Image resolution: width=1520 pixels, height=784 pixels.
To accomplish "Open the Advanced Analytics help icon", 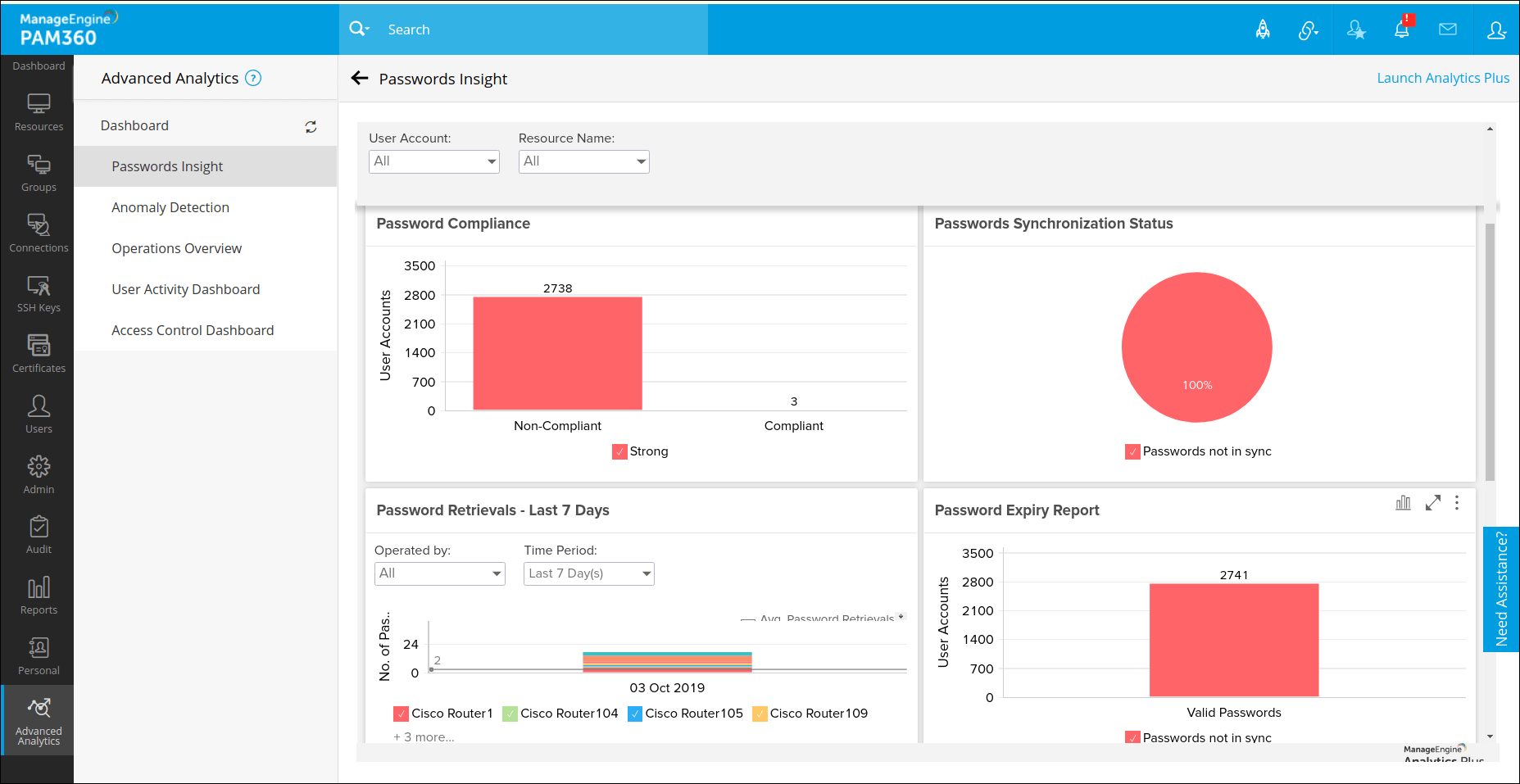I will (x=253, y=79).
